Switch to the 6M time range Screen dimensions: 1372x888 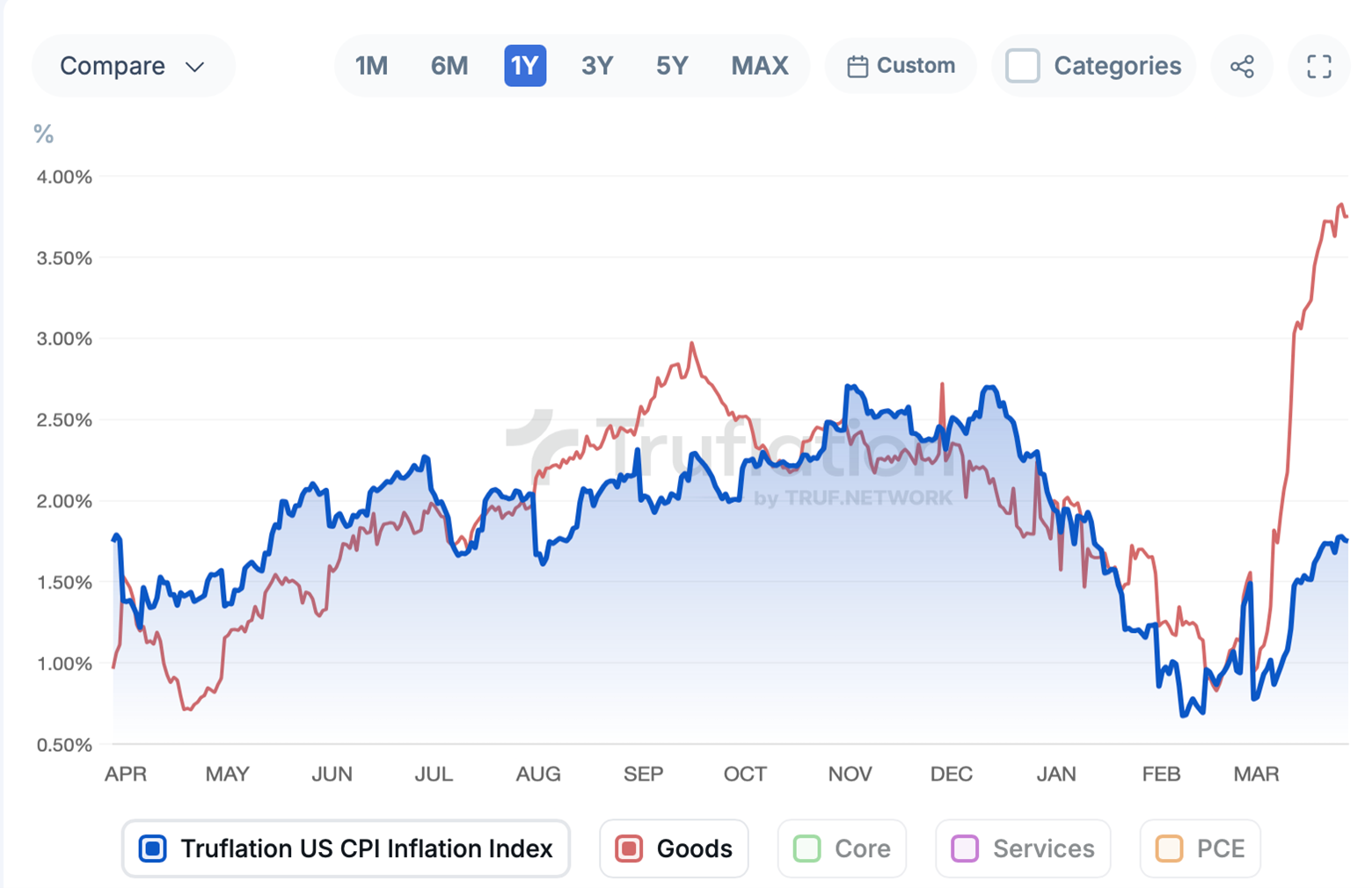click(449, 66)
